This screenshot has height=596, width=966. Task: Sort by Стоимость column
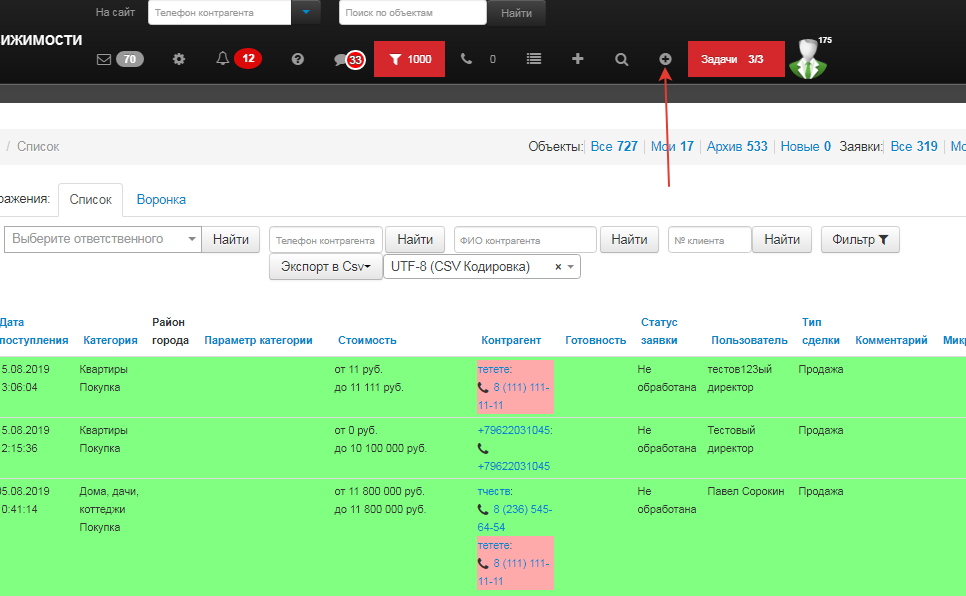click(367, 340)
